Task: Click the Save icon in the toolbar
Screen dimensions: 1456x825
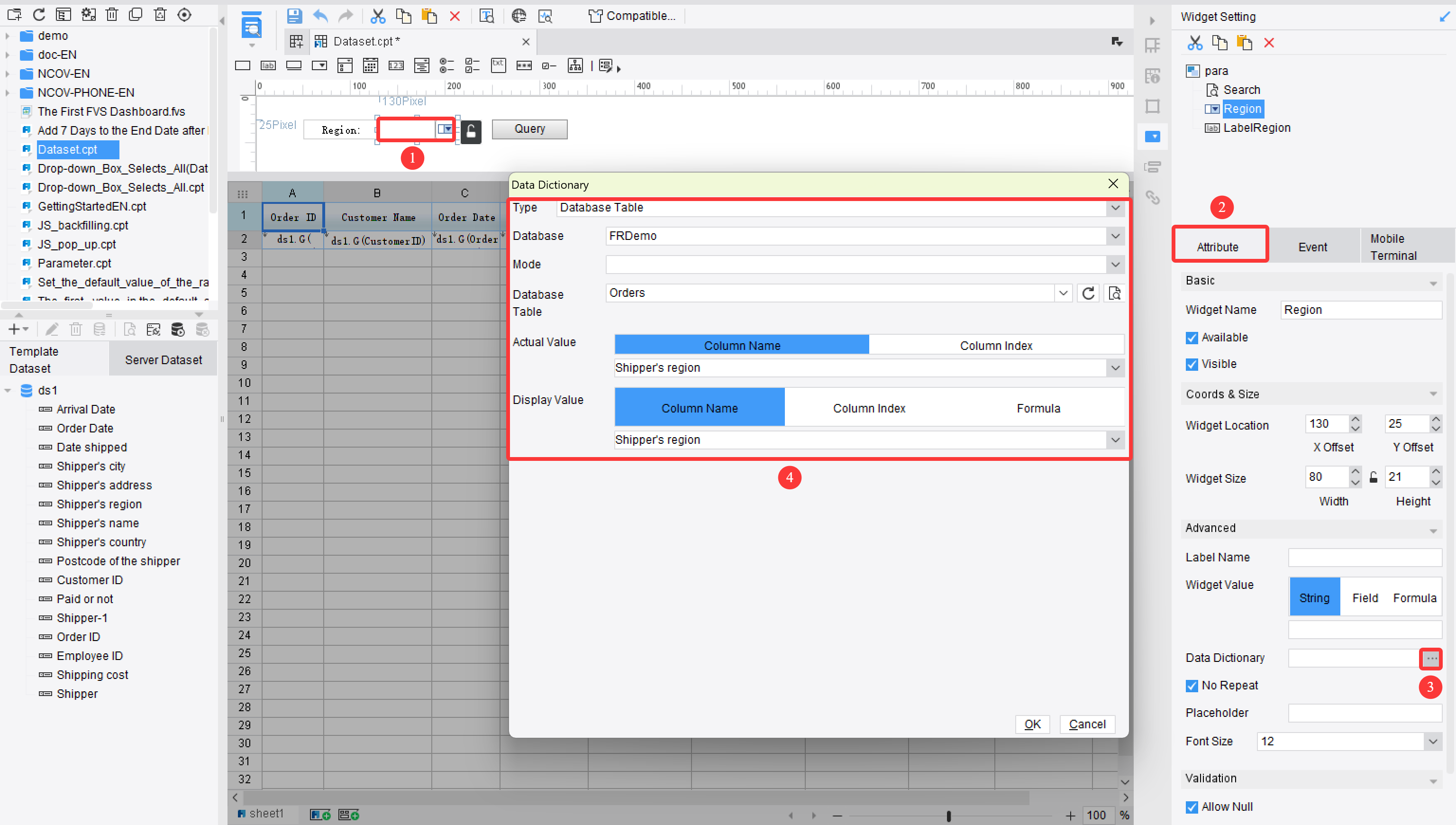Action: [x=294, y=16]
